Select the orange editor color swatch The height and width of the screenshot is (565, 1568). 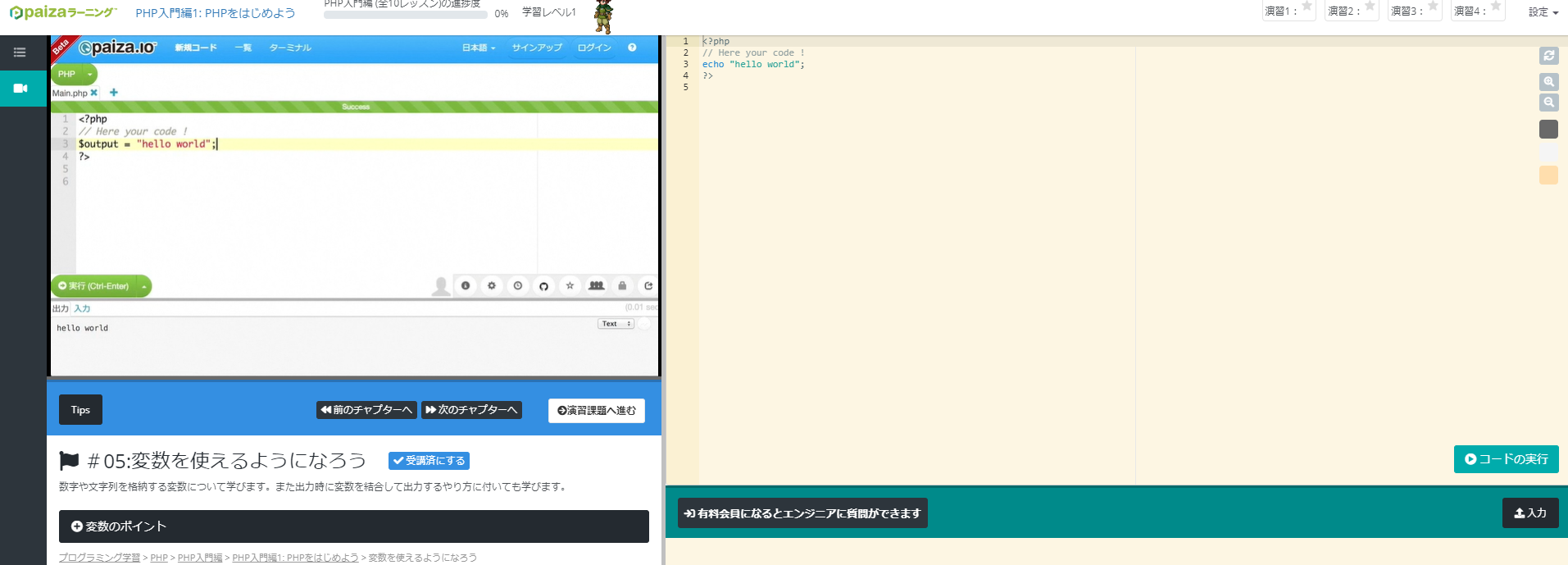click(1548, 175)
